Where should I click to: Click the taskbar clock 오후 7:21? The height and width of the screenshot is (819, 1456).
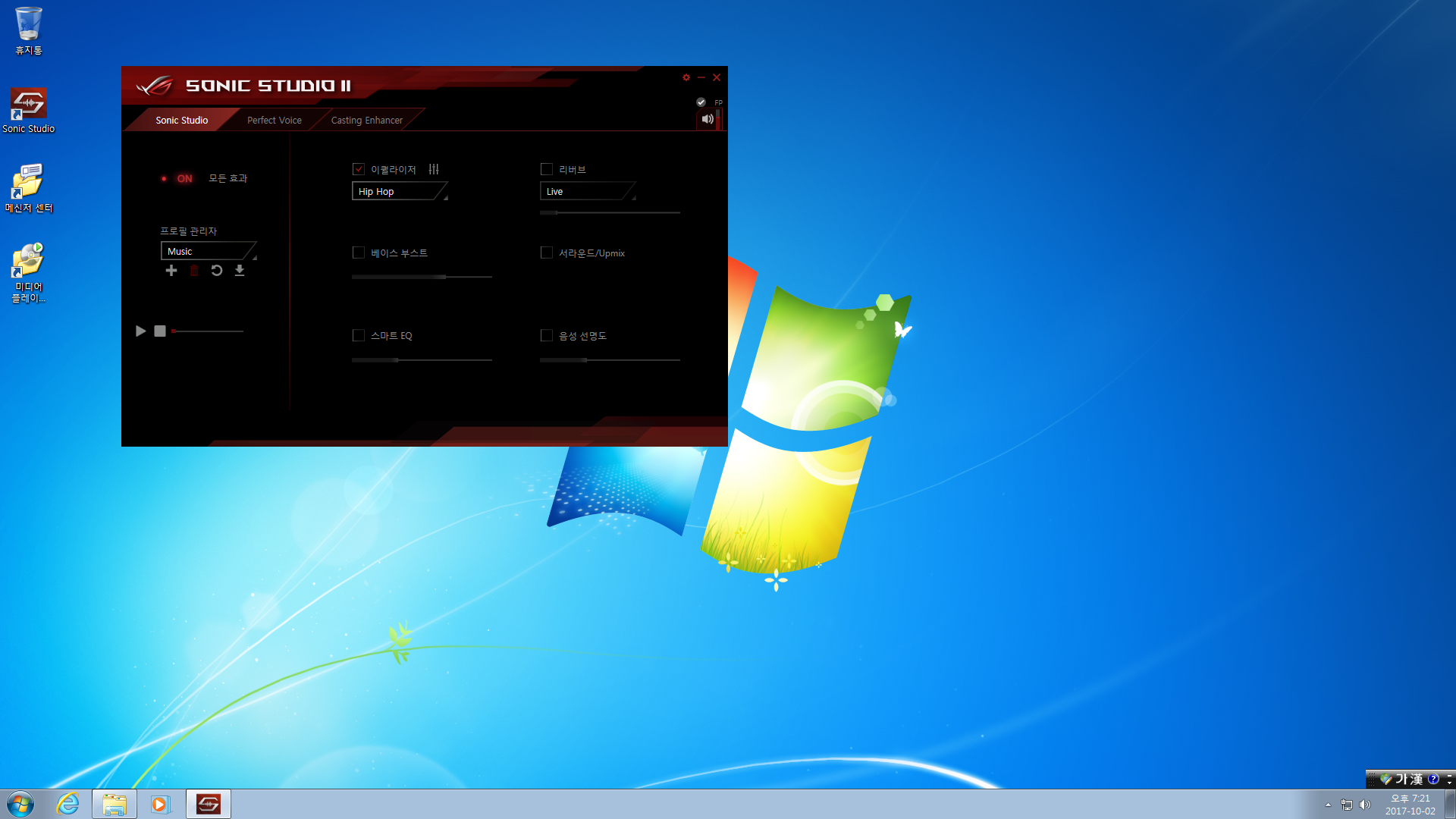coord(1410,799)
